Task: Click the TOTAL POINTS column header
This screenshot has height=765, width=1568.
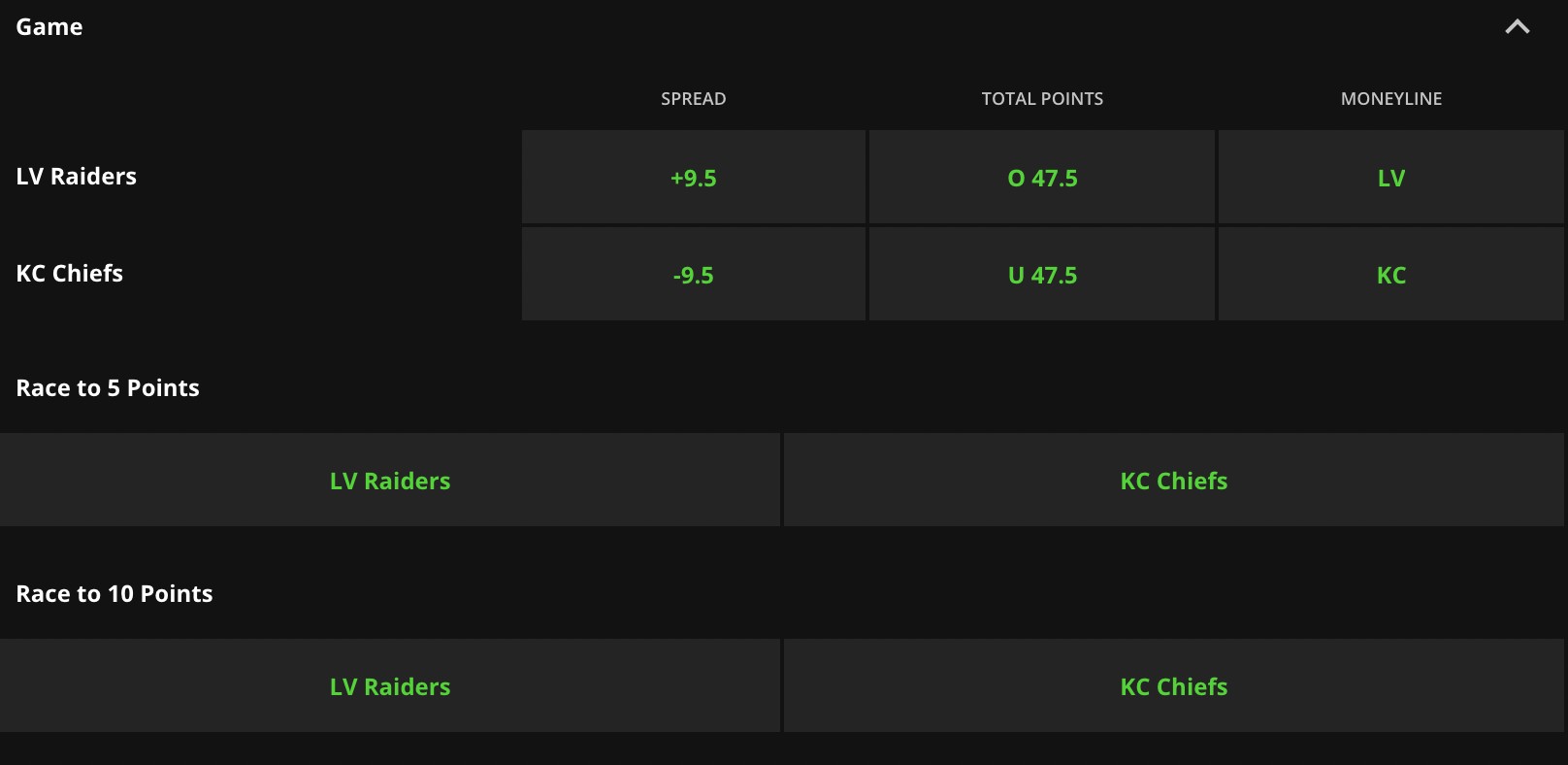Action: tap(1042, 99)
